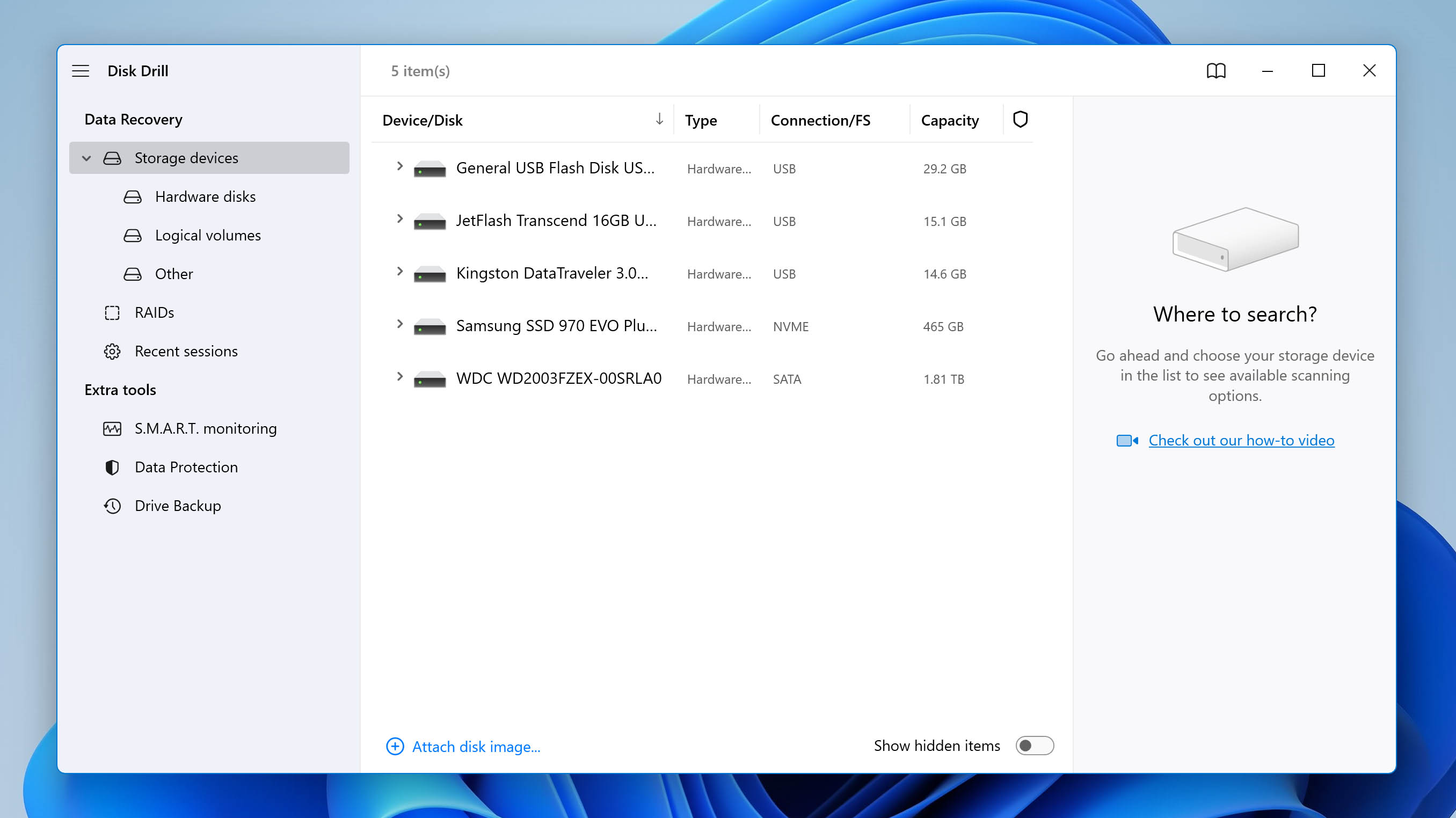Click the 465 GB capacity cell

click(943, 326)
